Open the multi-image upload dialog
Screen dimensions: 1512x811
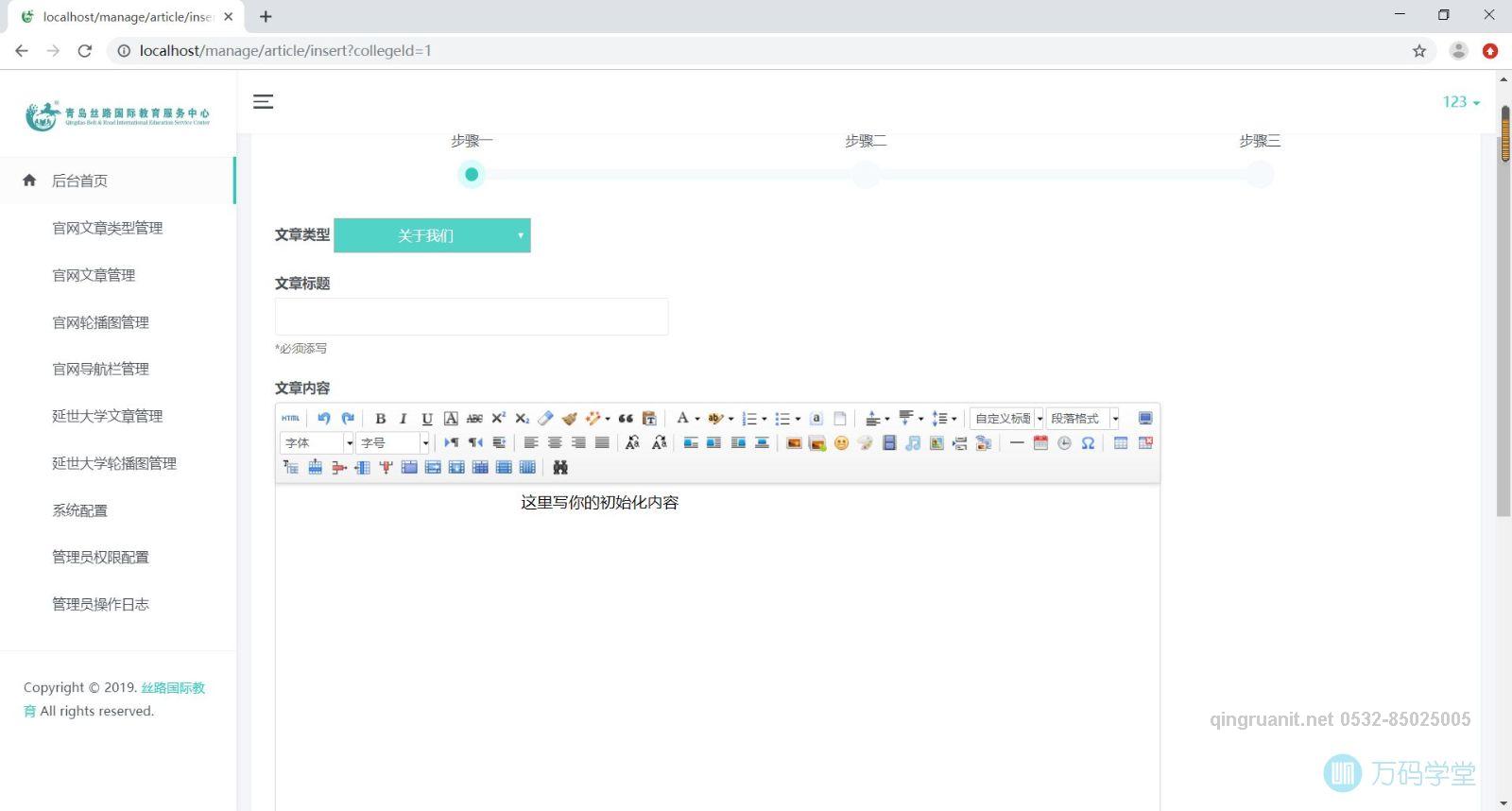coord(817,442)
